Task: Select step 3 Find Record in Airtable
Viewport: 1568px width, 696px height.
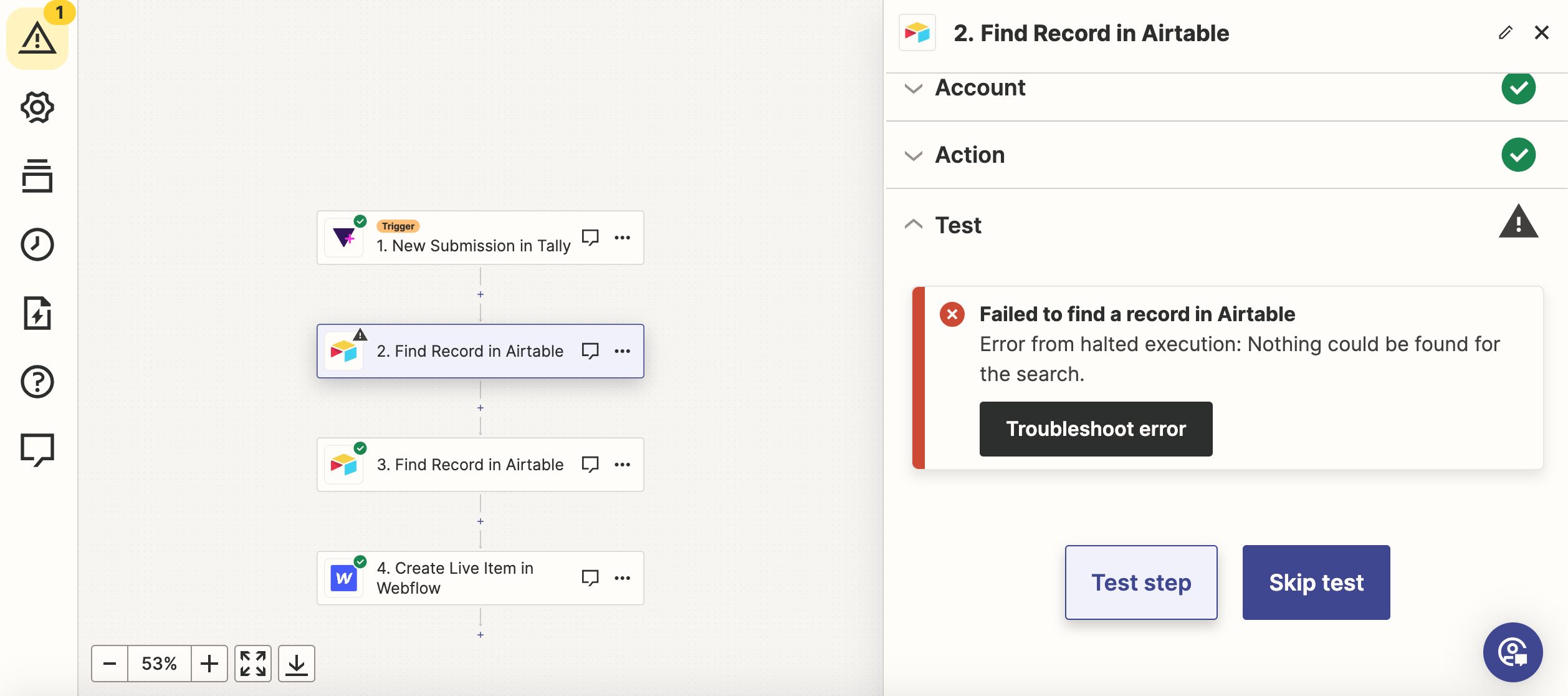Action: 480,465
